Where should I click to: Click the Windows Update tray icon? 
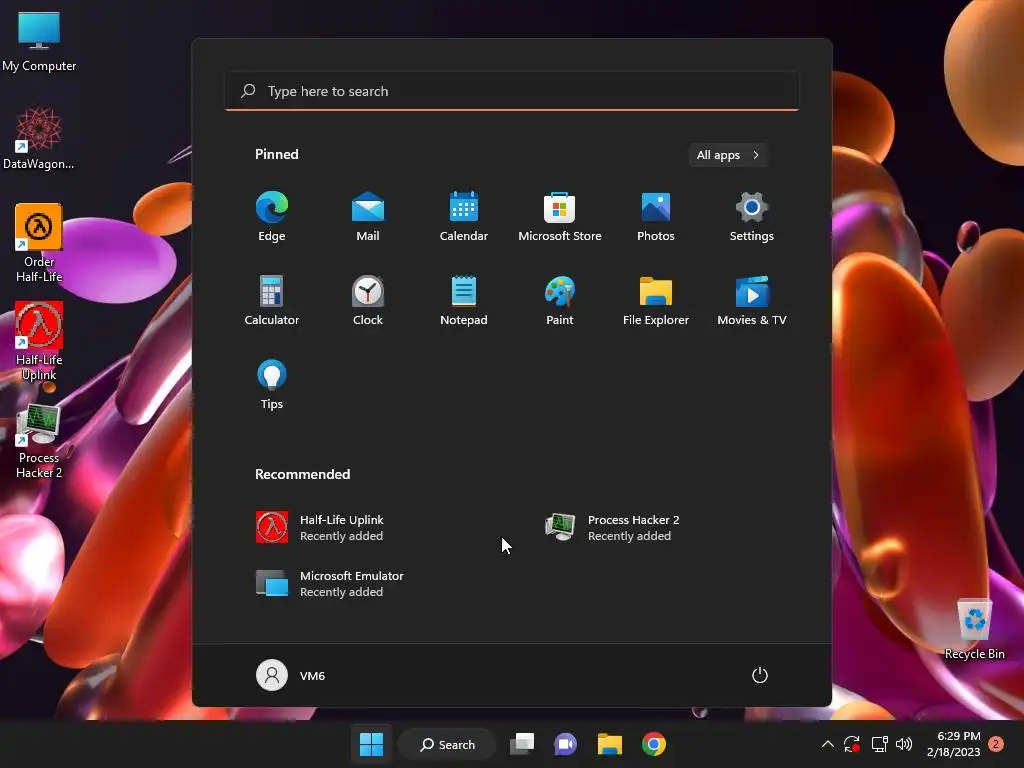pyautogui.click(x=852, y=744)
